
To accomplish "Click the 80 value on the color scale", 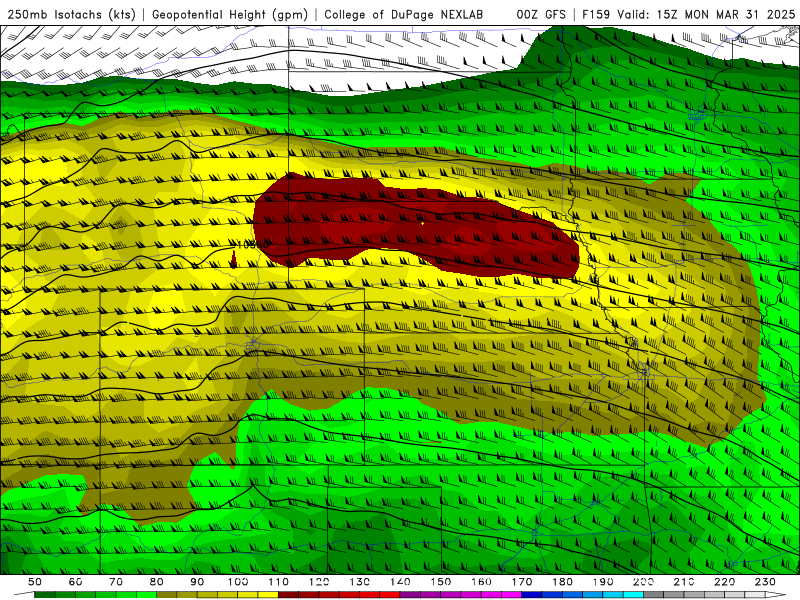I will pyautogui.click(x=157, y=582).
